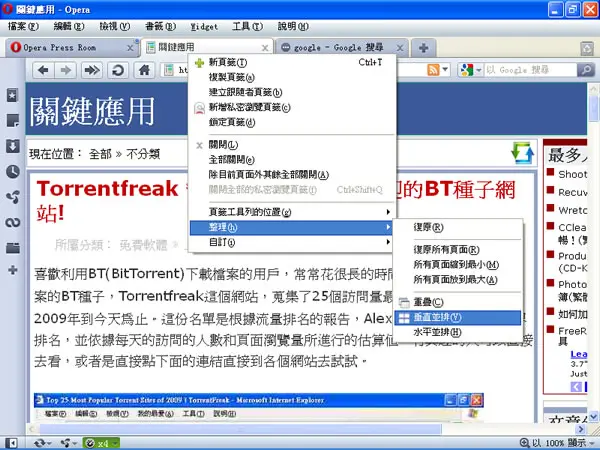Image resolution: width=600 pixels, height=450 pixels.
Task: Open the Downloads panel in sidebar
Action: click(12, 146)
